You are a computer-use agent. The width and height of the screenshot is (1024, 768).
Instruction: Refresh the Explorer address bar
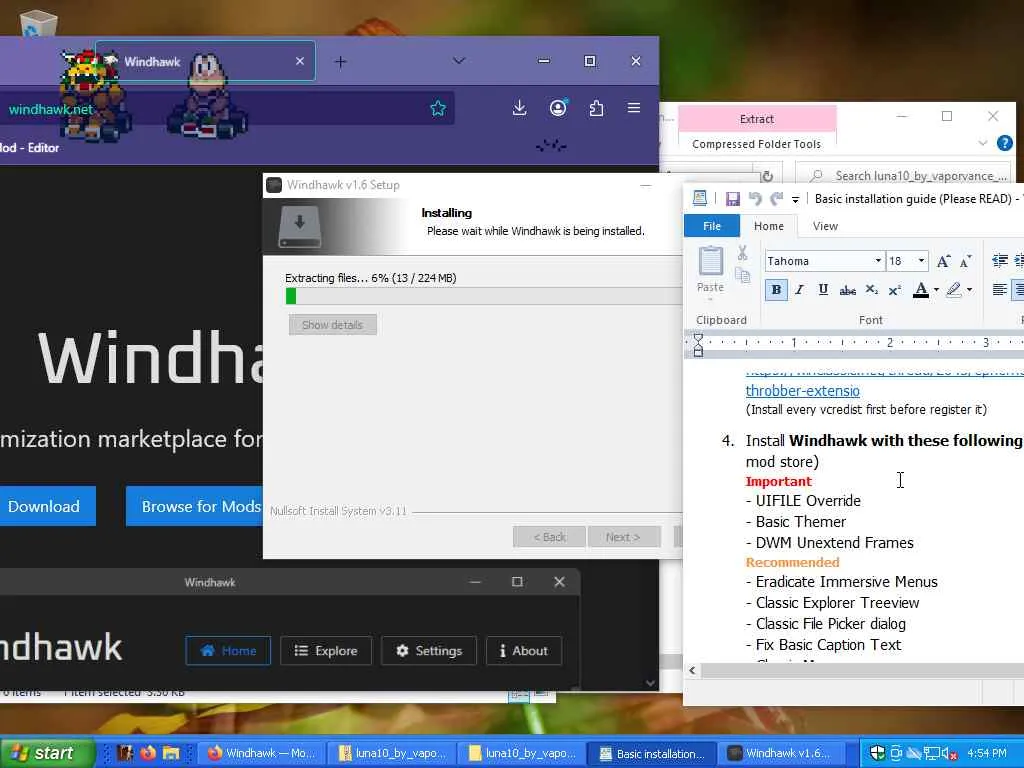[767, 176]
